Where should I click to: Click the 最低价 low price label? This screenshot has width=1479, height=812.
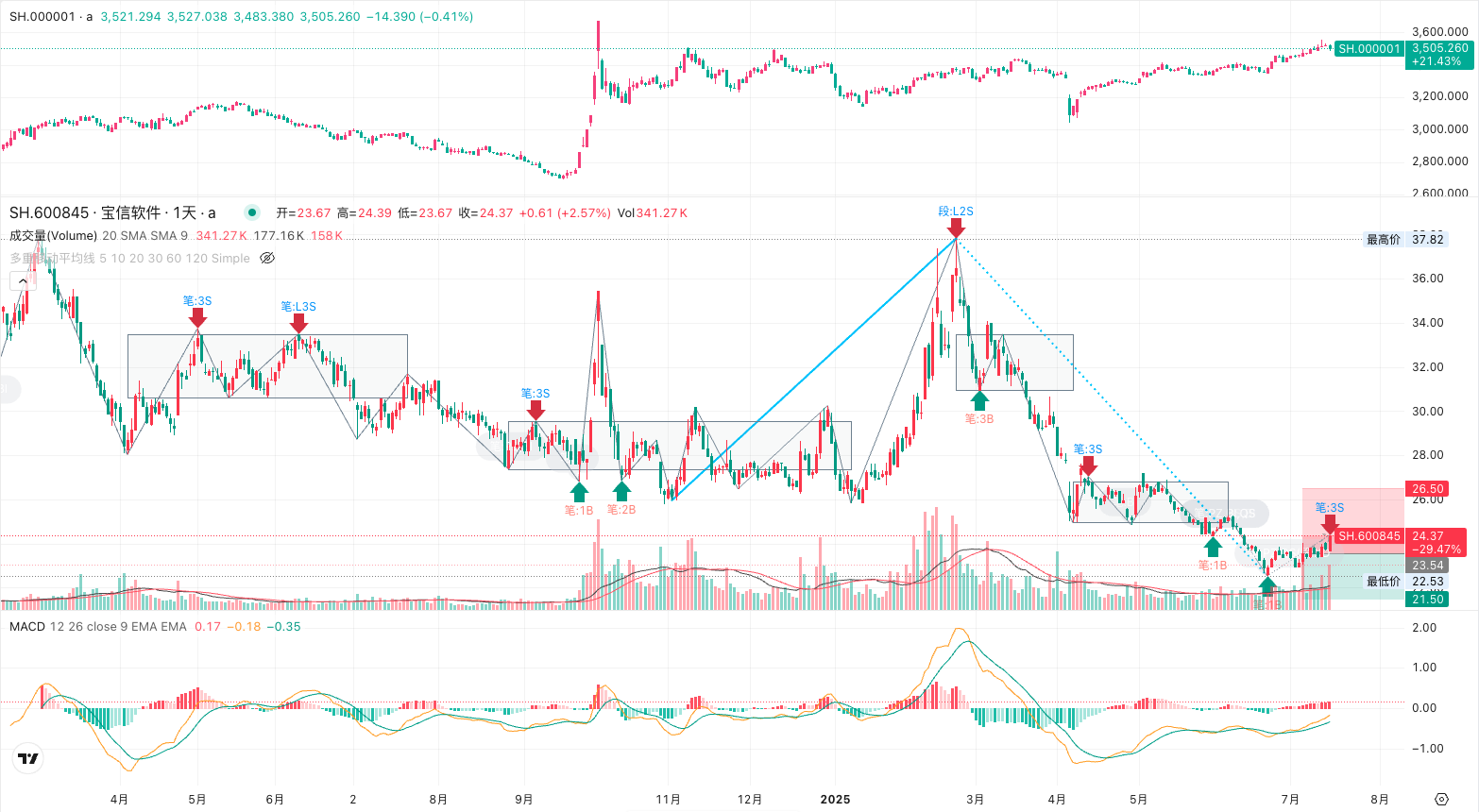coord(1384,581)
